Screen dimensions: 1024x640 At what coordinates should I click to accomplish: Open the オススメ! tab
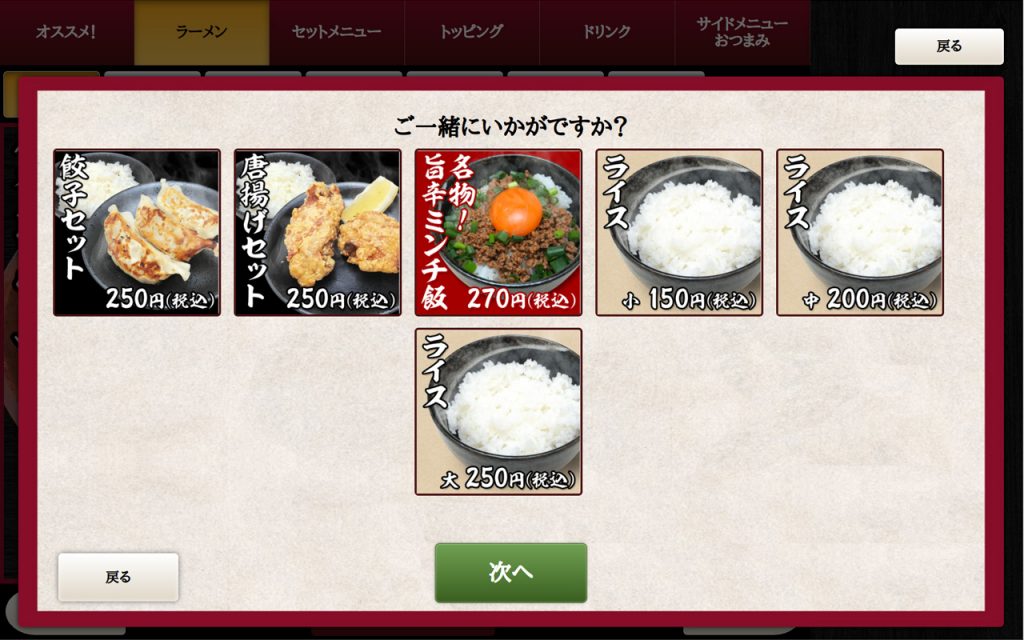(x=67, y=32)
